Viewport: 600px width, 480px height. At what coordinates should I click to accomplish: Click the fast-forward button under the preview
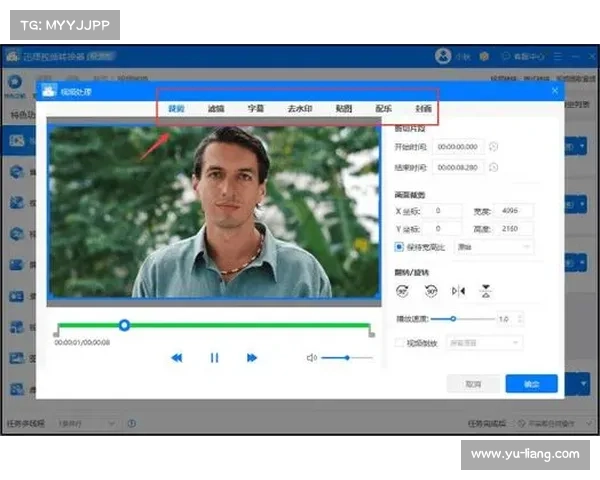251,358
